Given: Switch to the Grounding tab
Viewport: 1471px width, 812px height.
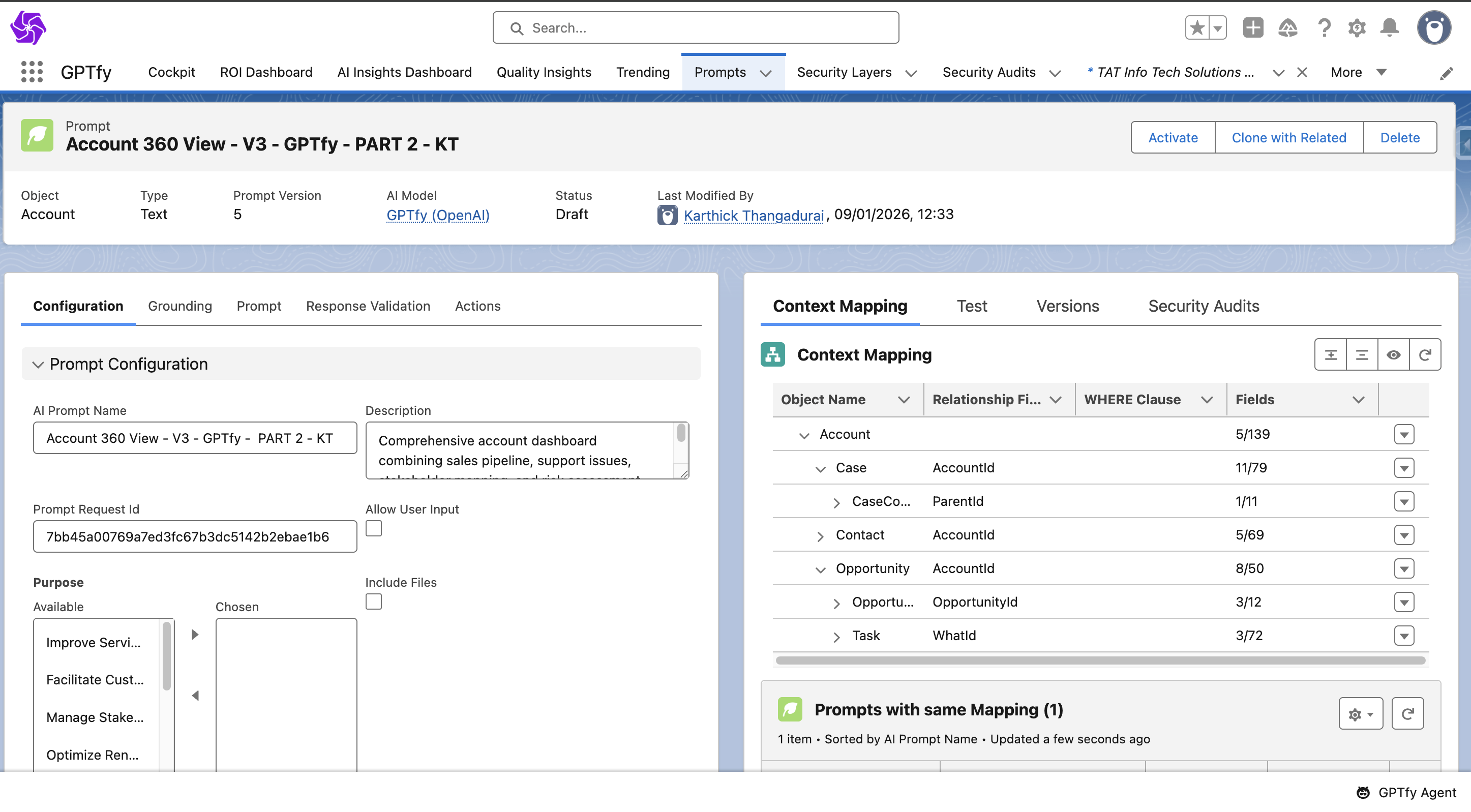Looking at the screenshot, I should tap(180, 306).
